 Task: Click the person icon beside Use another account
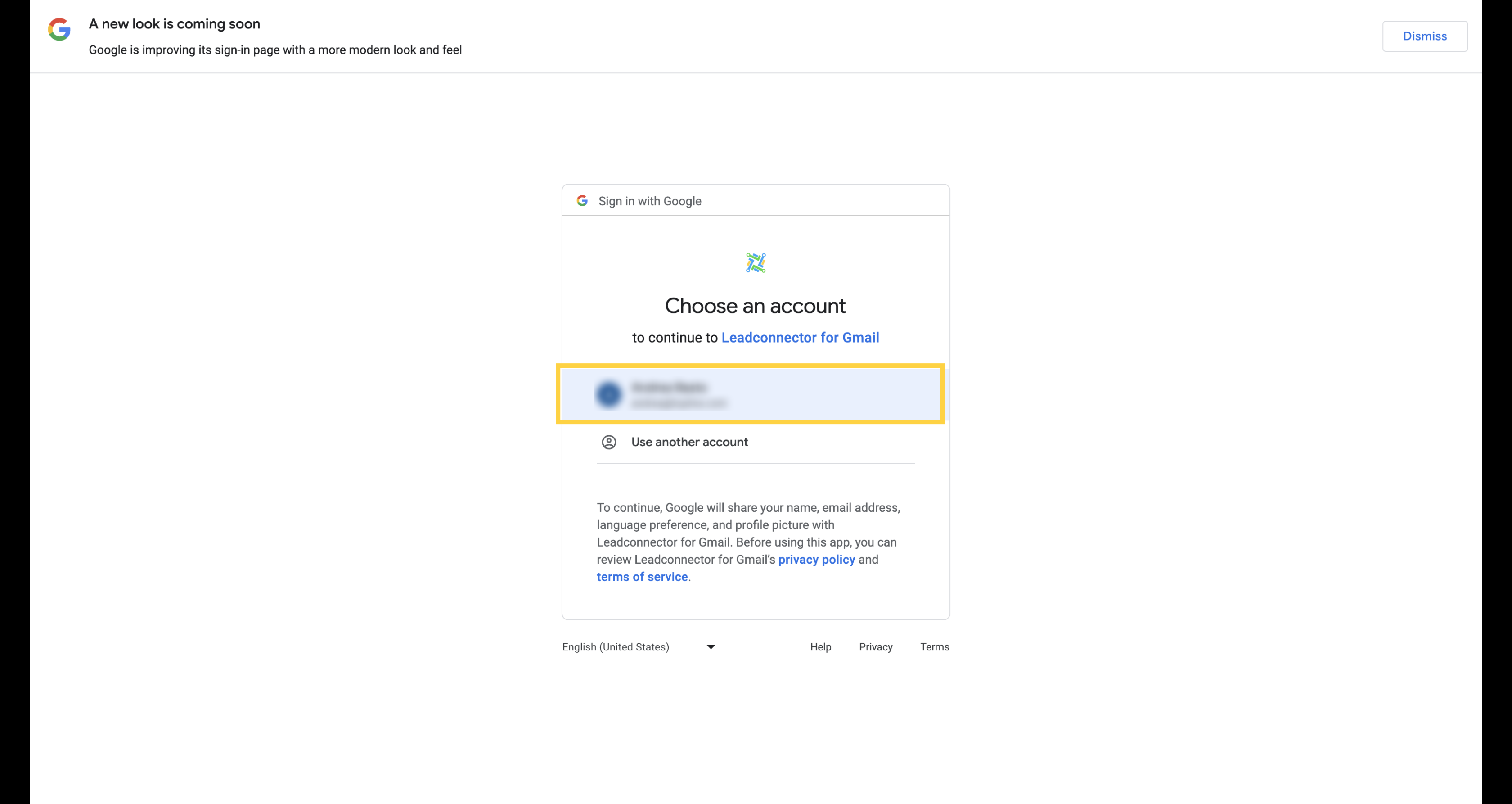[x=609, y=442]
